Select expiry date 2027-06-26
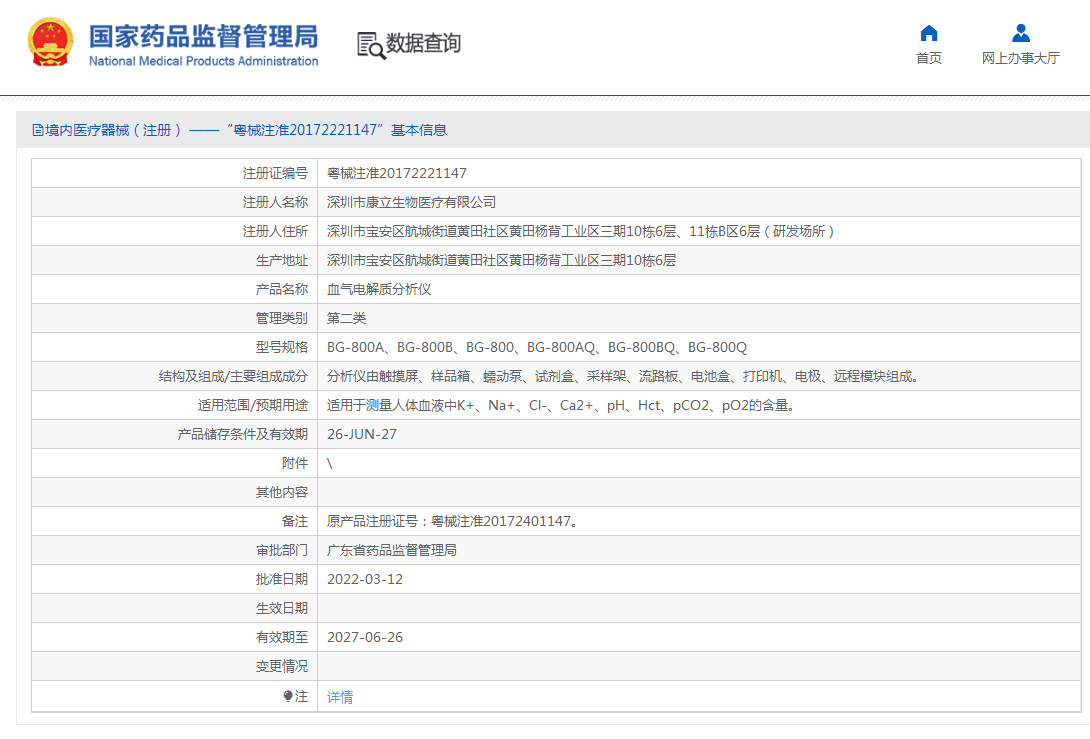Viewport: 1090px width, 739px height. pyautogui.click(x=365, y=638)
